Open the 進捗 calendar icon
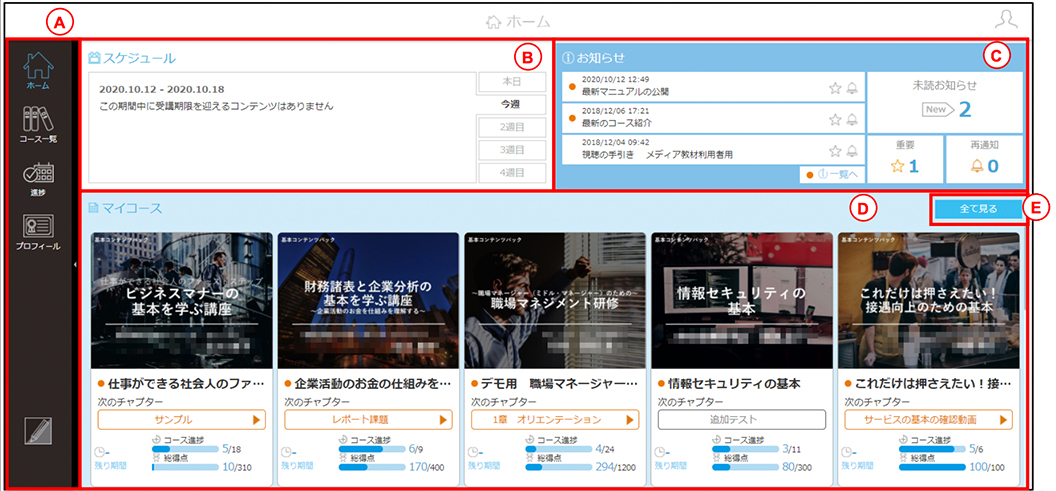 (x=38, y=179)
